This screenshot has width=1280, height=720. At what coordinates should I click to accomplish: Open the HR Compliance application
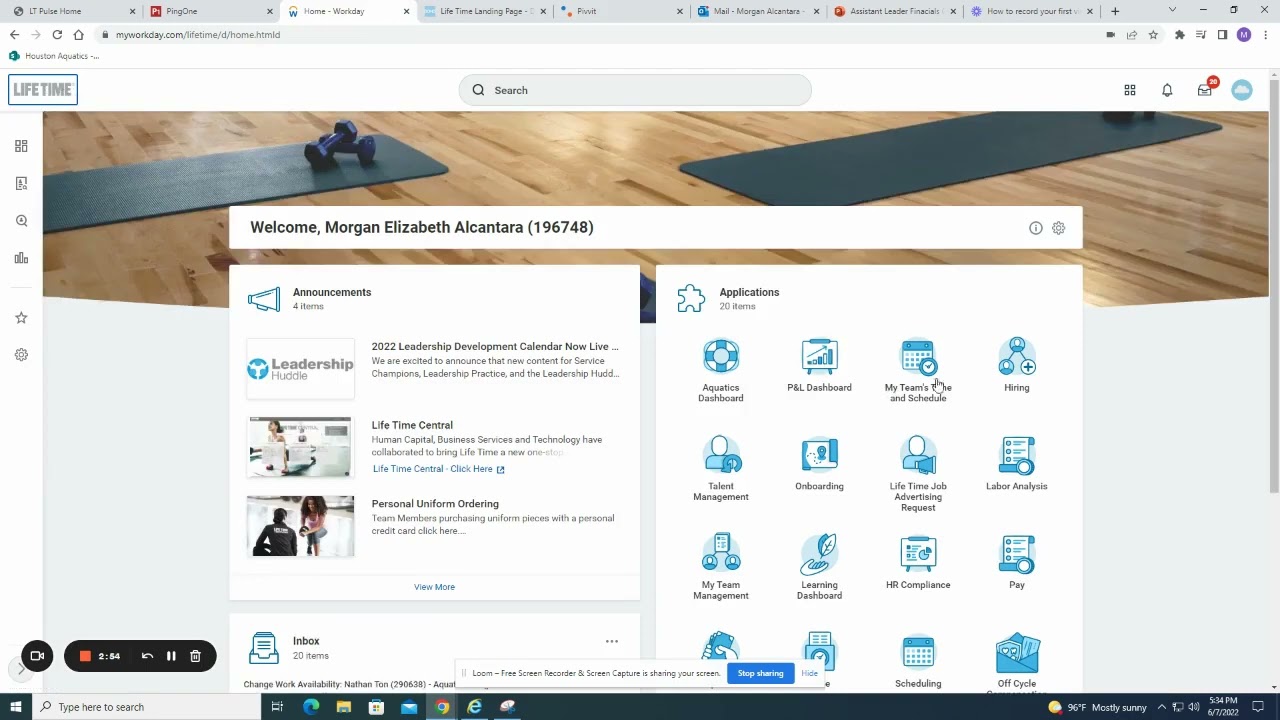coord(918,562)
